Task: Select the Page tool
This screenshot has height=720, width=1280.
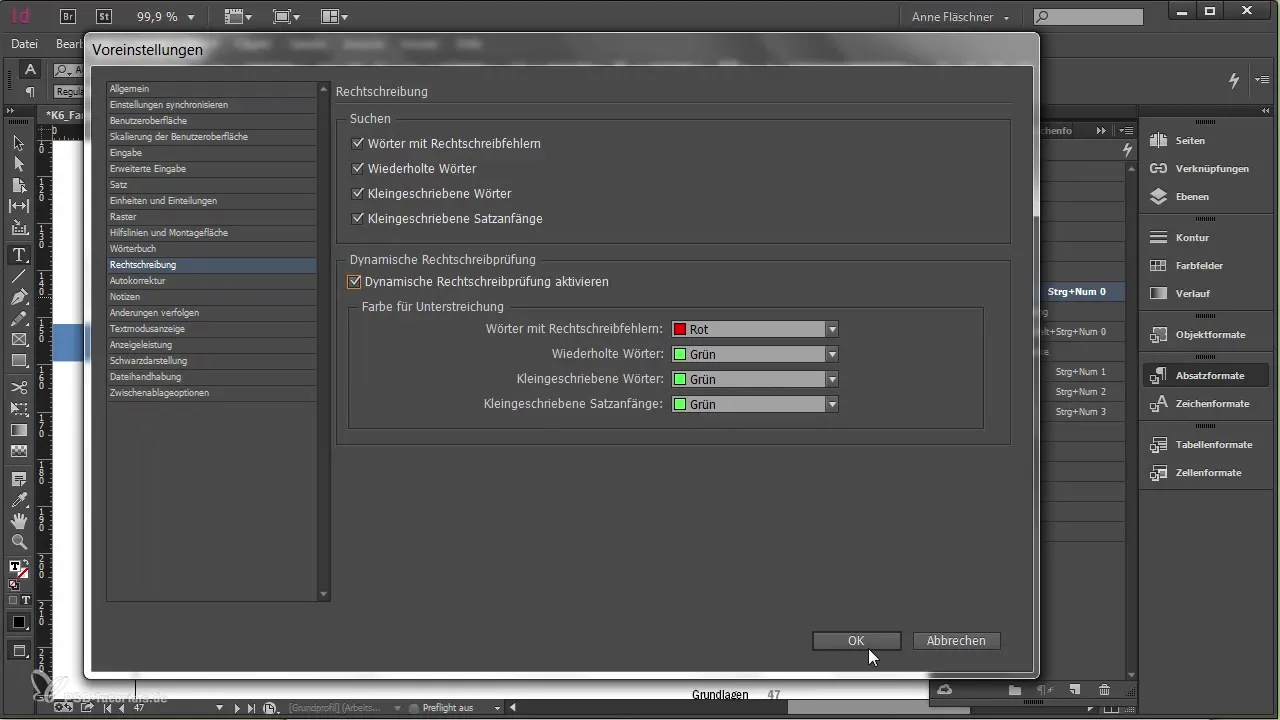Action: [x=18, y=185]
